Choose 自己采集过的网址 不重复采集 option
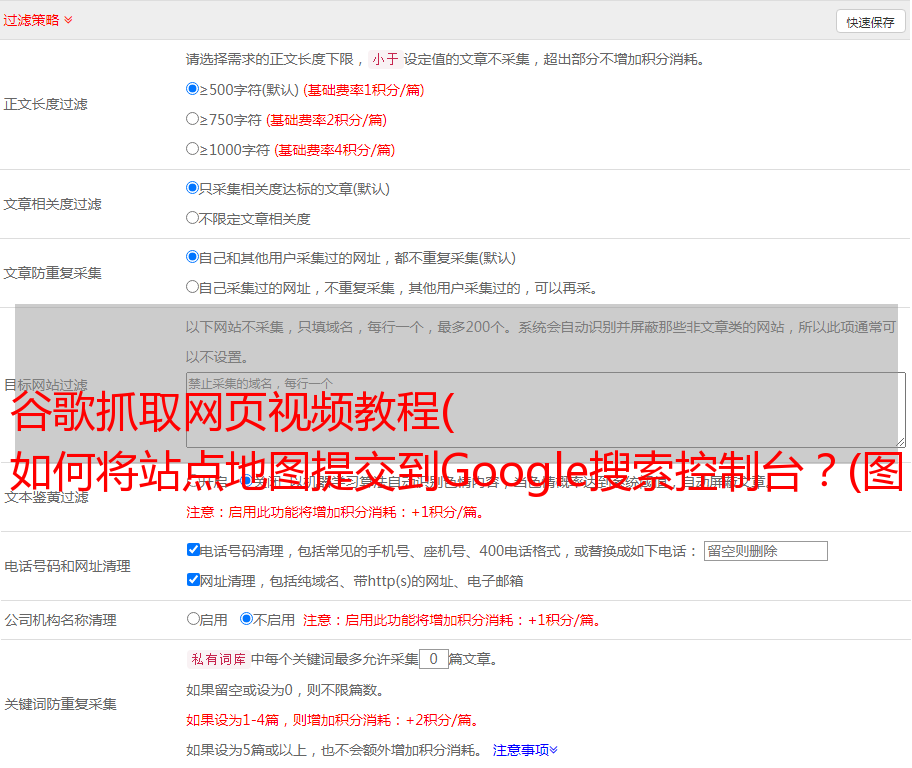The height and width of the screenshot is (768, 912). 193,287
